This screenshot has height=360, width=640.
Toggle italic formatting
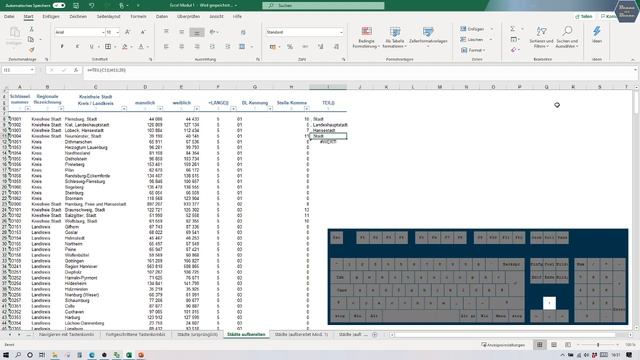[77, 47]
